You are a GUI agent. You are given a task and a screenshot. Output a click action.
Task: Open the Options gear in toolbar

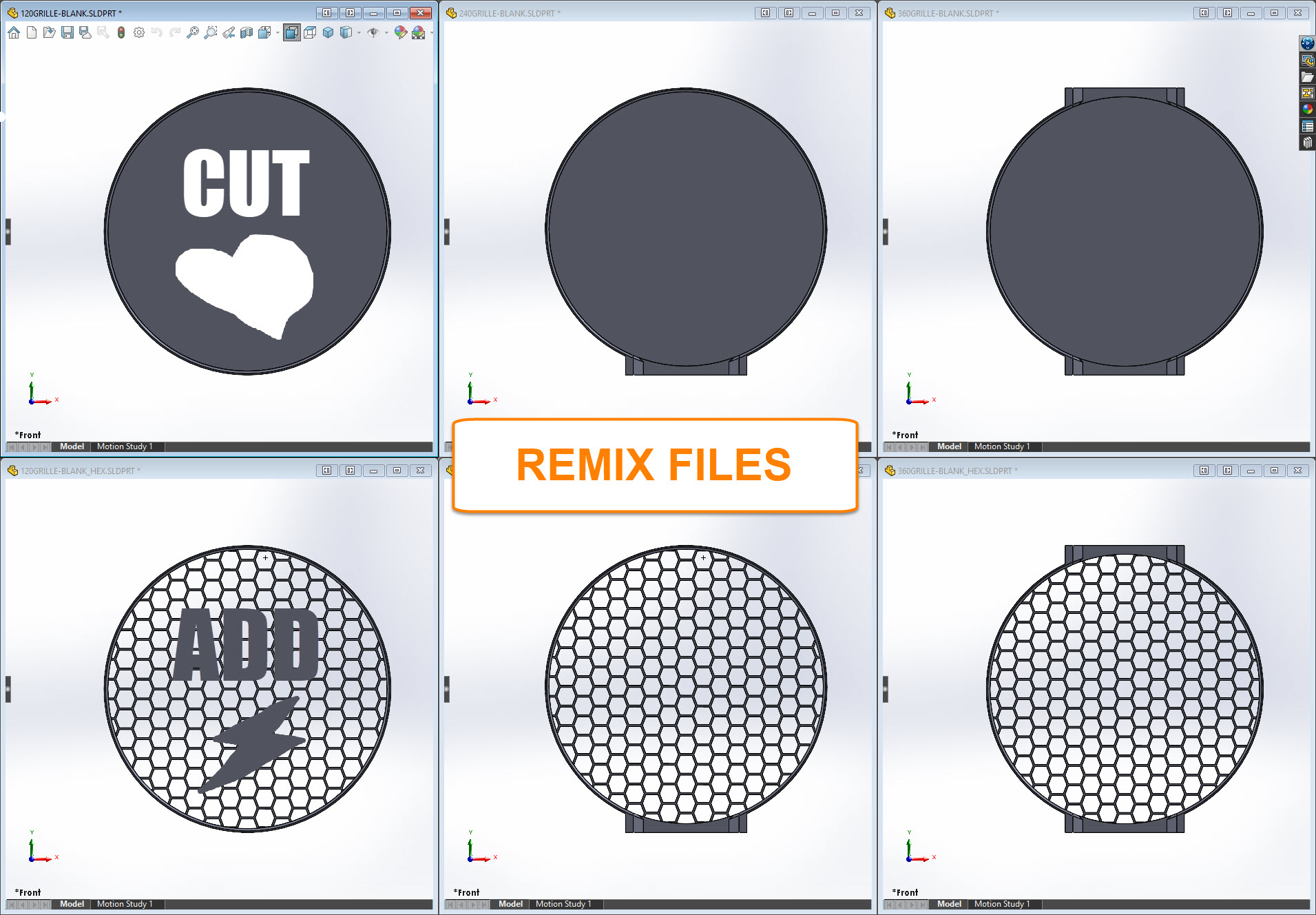pos(139,32)
